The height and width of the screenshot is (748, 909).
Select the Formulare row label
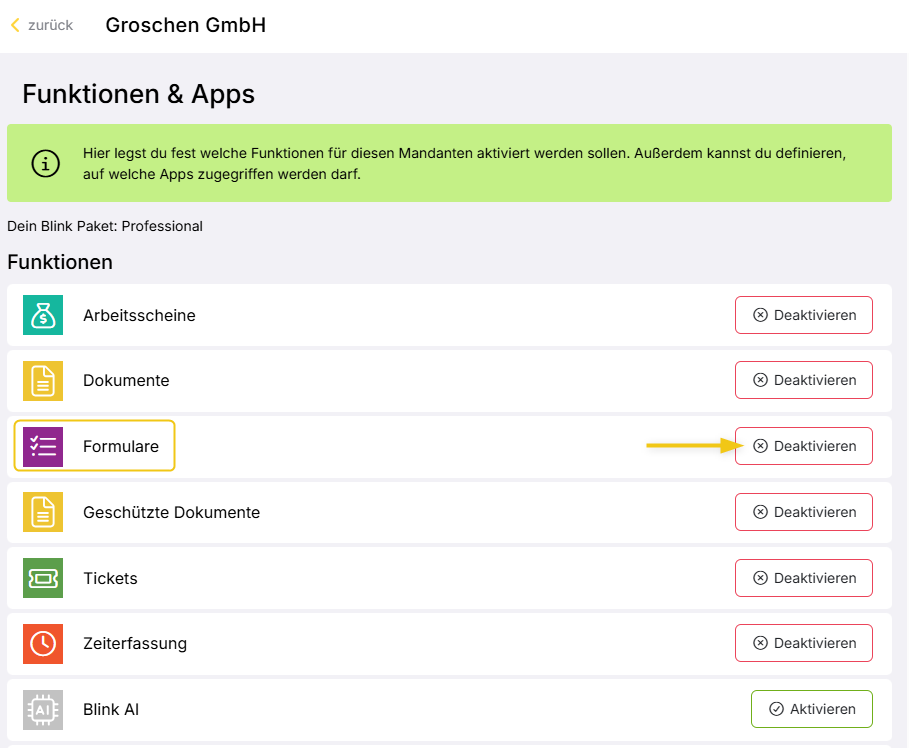point(121,446)
